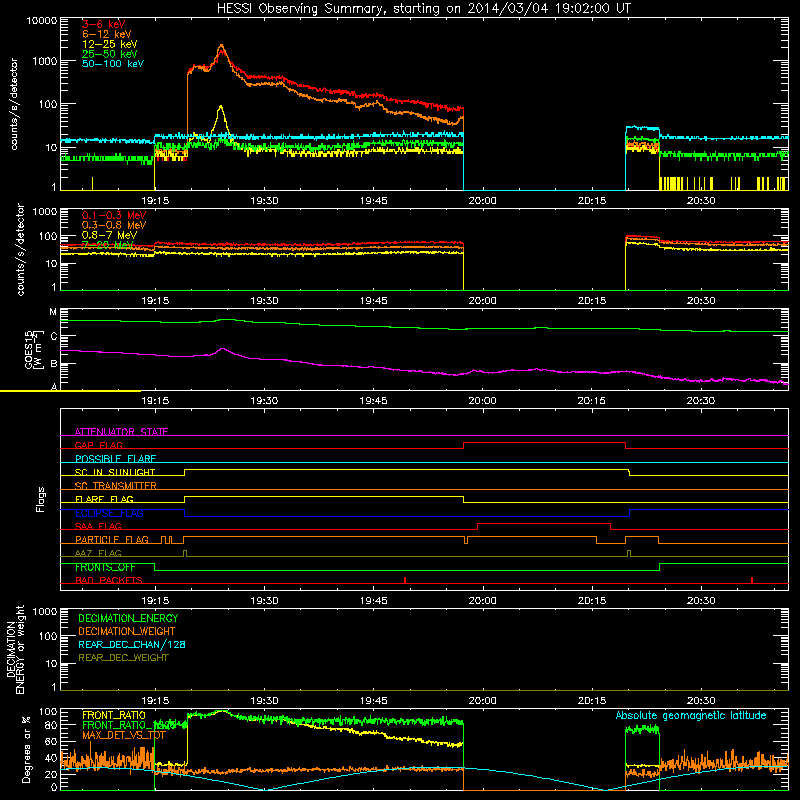Image resolution: width=800 pixels, height=800 pixels.
Task: Click the GOES15 axis label
Action: [x=34, y=349]
